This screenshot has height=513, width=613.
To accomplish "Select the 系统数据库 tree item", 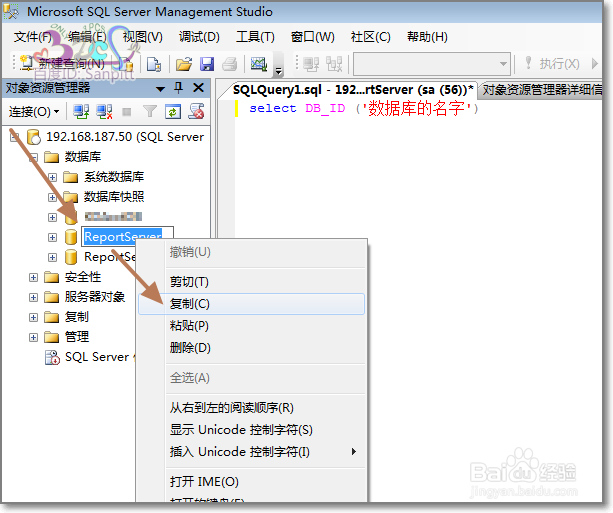I will click(114, 177).
